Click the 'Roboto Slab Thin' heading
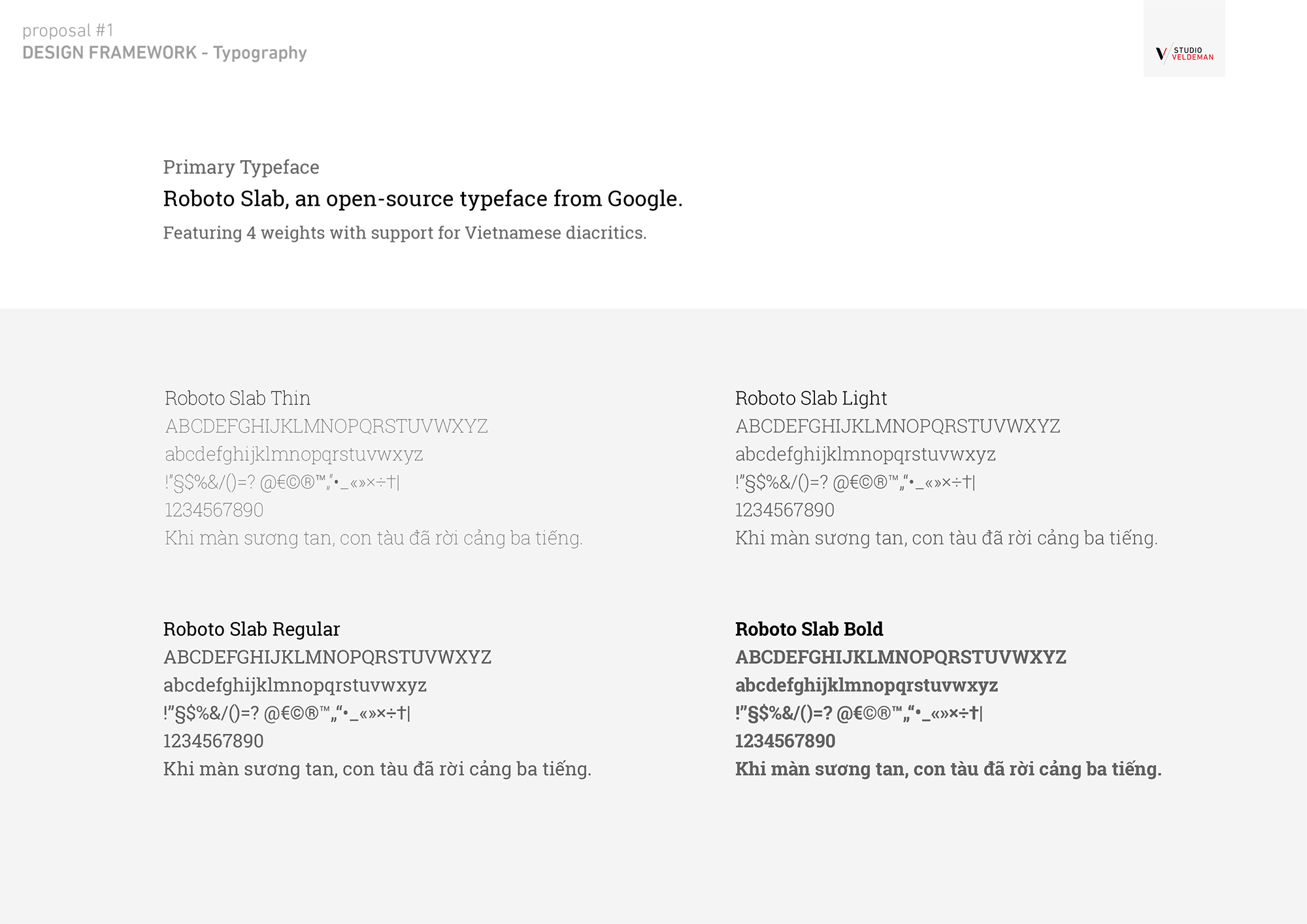Image resolution: width=1307 pixels, height=924 pixels. pyautogui.click(x=237, y=398)
